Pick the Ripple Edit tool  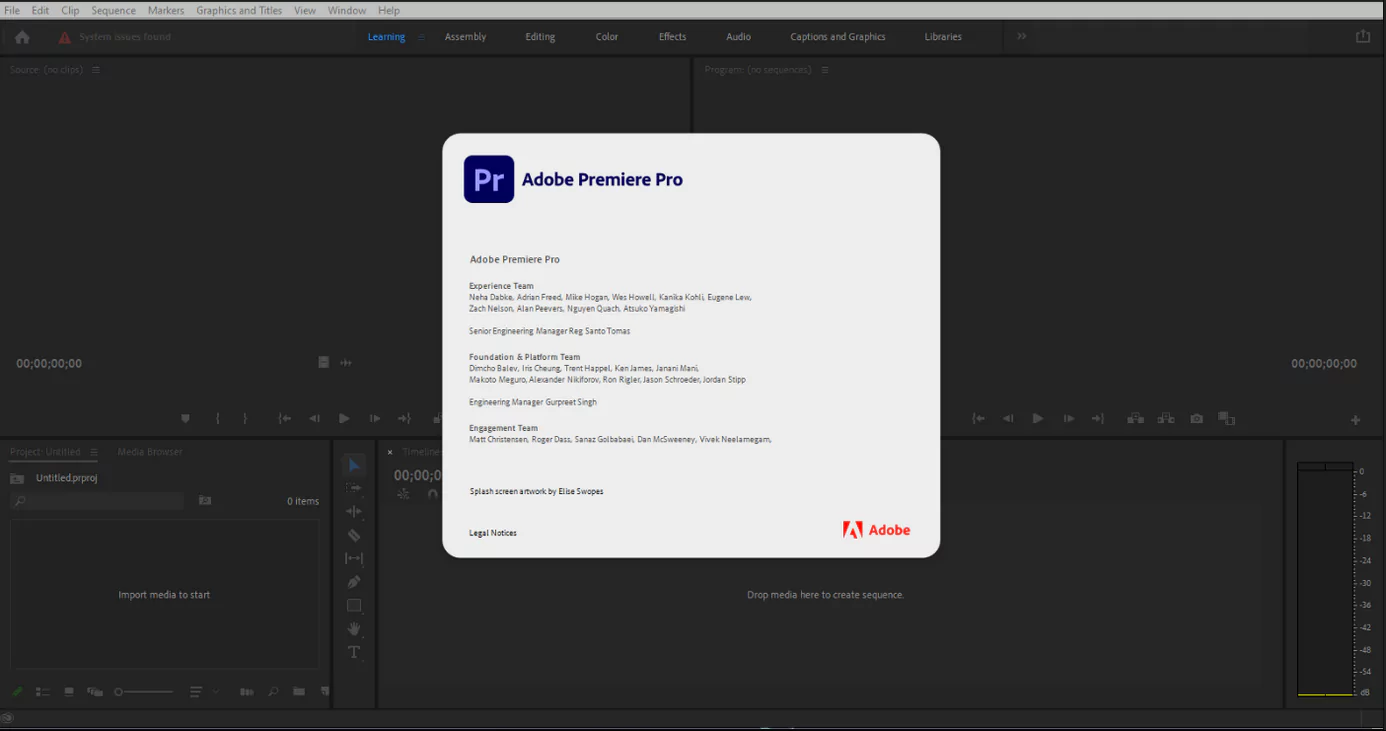[x=353, y=511]
